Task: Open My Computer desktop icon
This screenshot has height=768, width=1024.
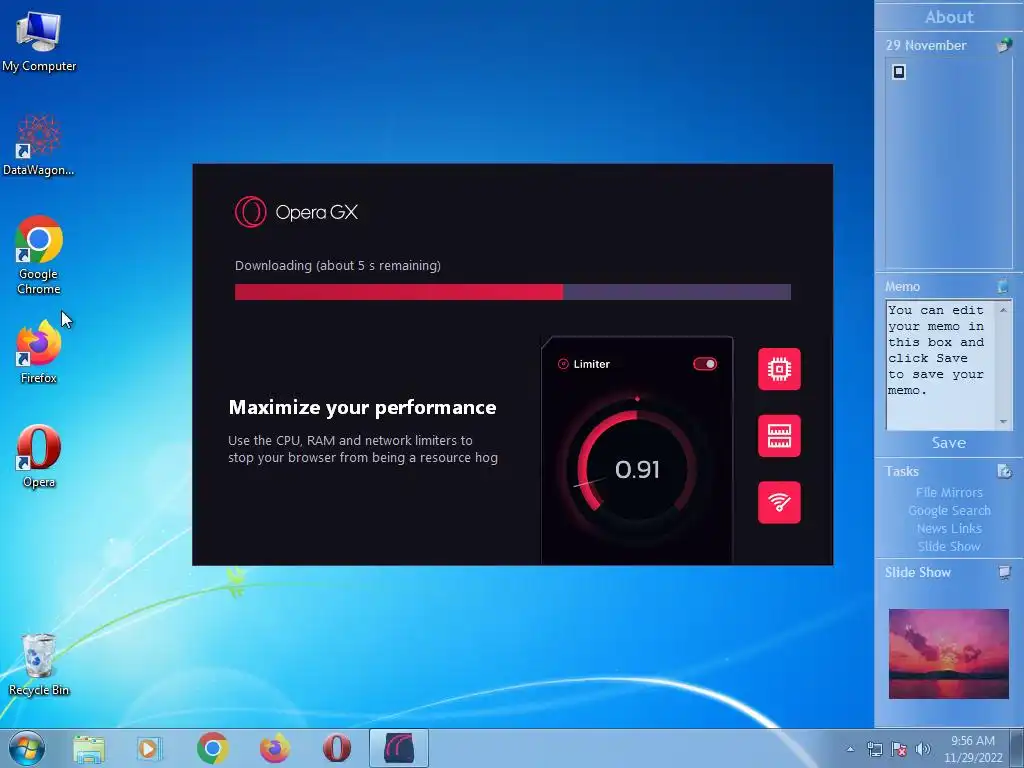Action: coord(39,42)
